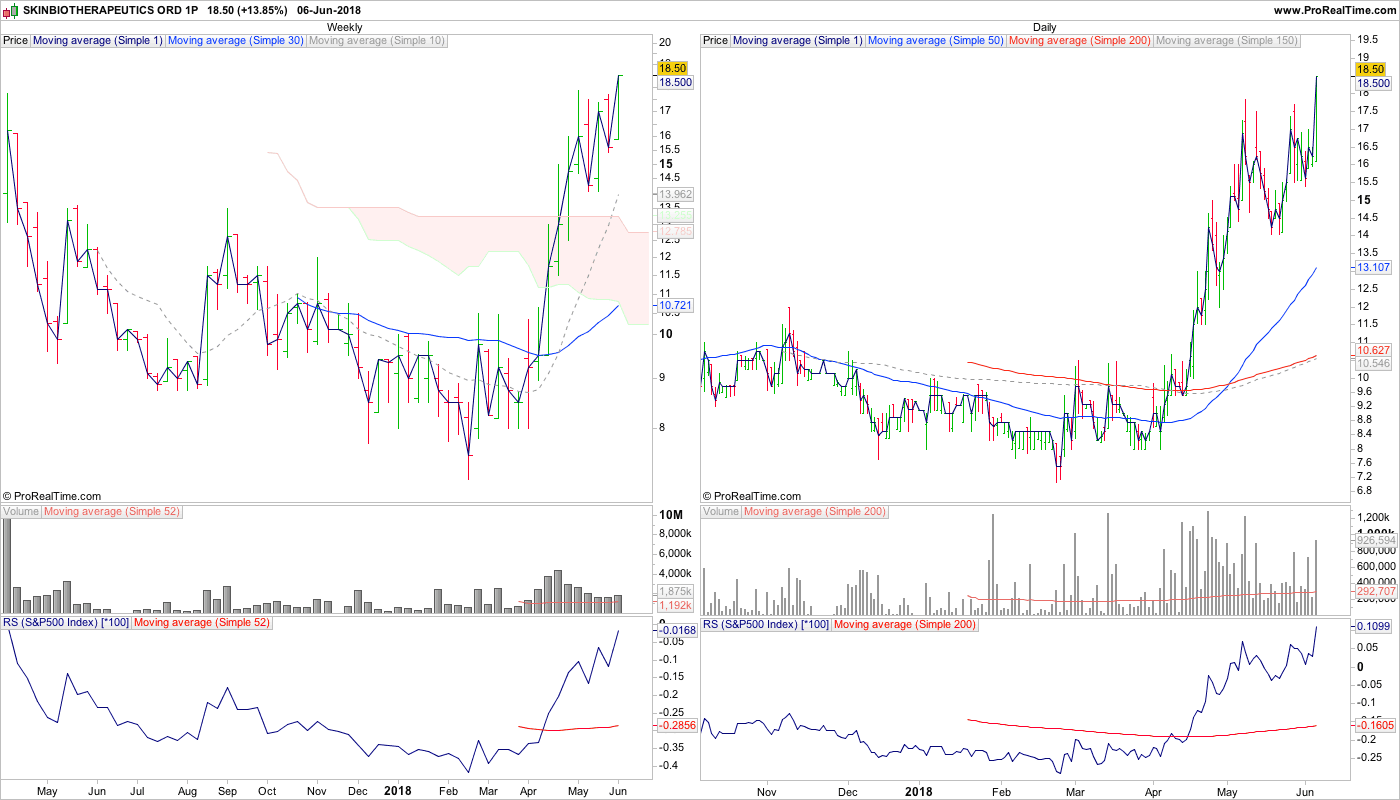Click the Volume label in the Daily panel
This screenshot has width=1400, height=800.
(721, 512)
